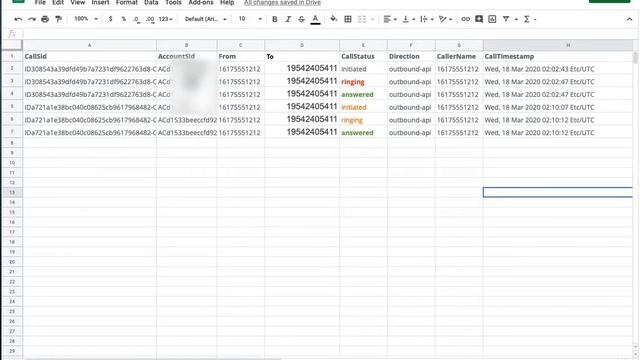Viewport: 640px width, 360px height.
Task: Open the Insert menu
Action: (x=100, y=2)
